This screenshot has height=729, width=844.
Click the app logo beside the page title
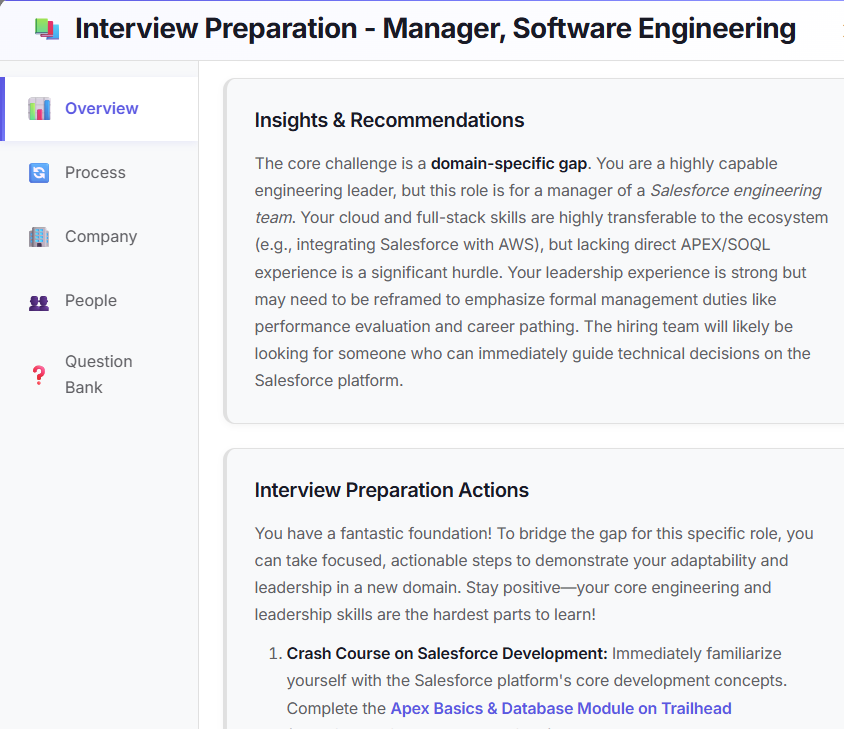coord(44,28)
